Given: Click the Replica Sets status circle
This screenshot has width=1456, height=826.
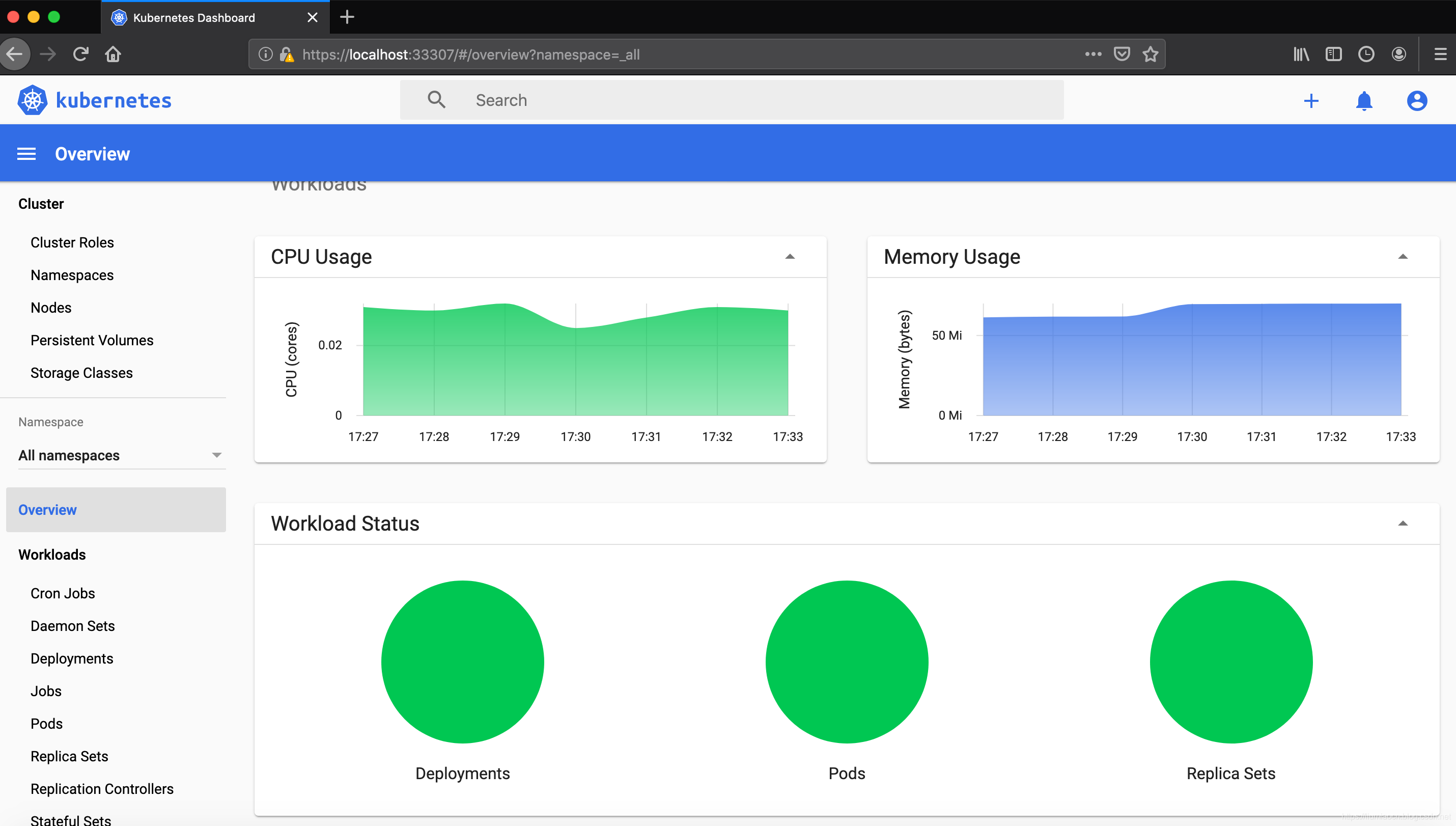Looking at the screenshot, I should (x=1231, y=661).
